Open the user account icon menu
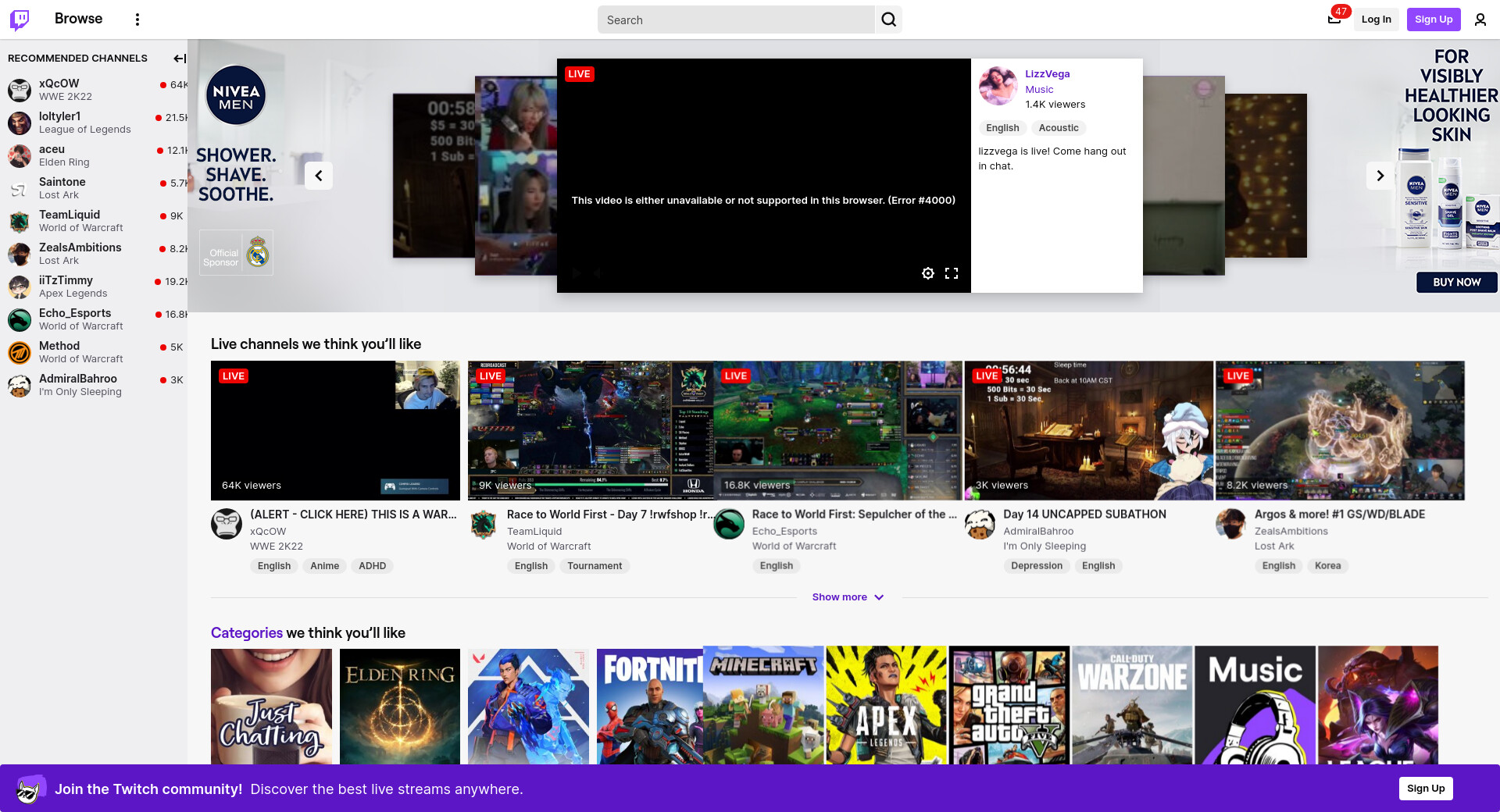Image resolution: width=1500 pixels, height=812 pixels. 1480,20
